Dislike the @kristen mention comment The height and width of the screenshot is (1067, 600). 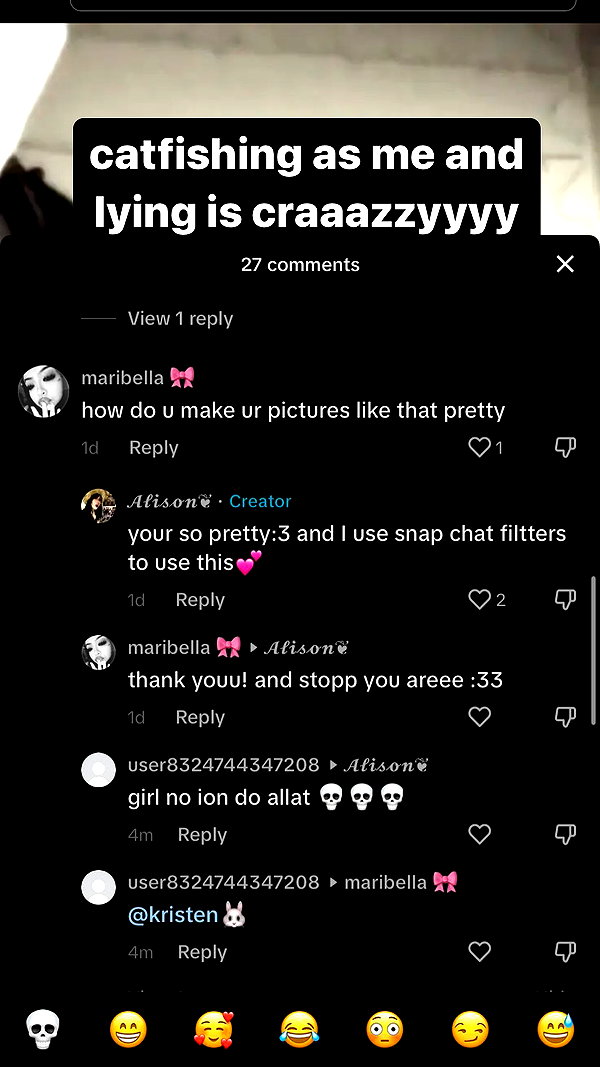click(x=565, y=951)
